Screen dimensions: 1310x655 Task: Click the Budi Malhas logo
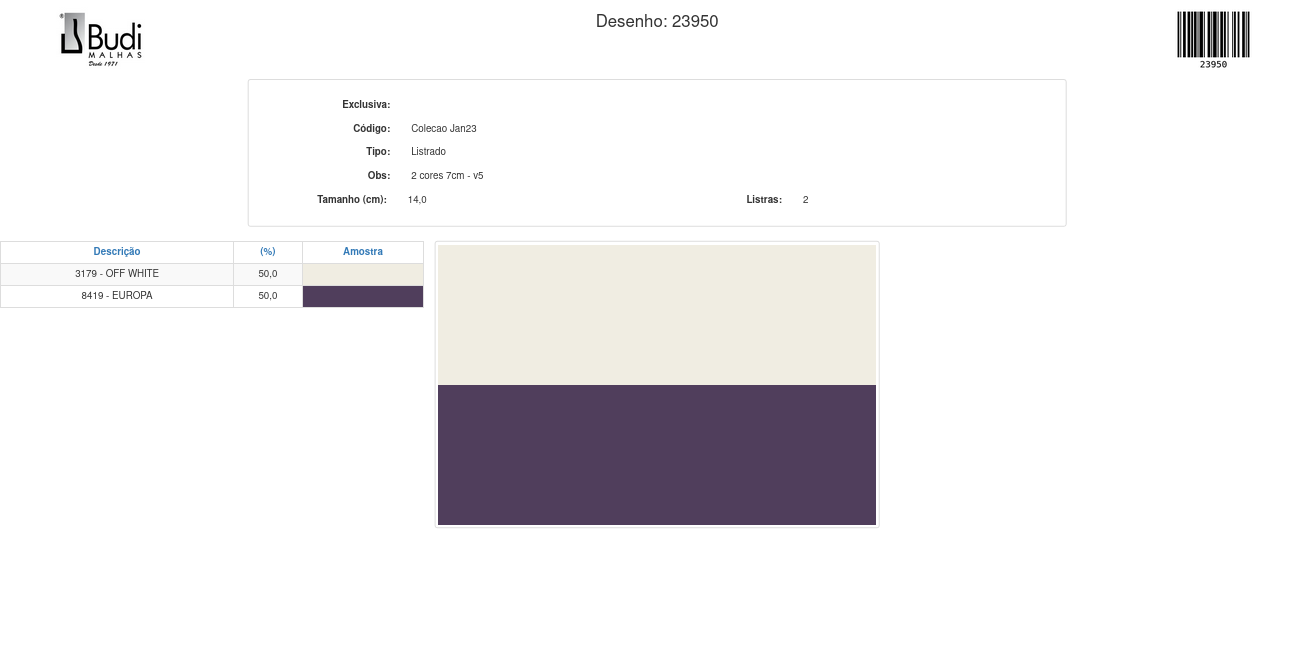tap(101, 39)
